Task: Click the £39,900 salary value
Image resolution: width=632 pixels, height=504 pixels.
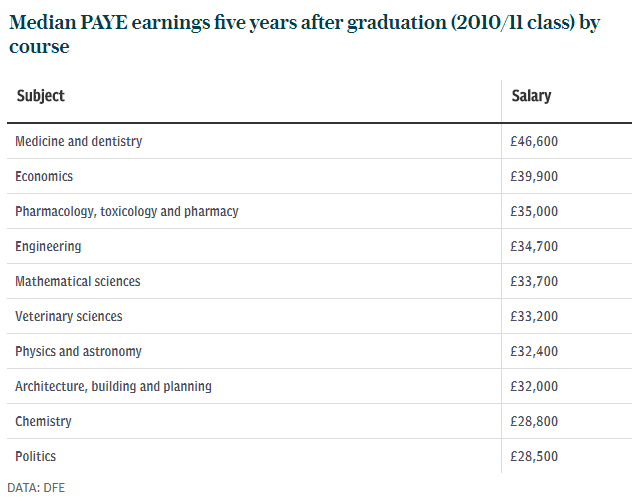Action: click(x=534, y=176)
